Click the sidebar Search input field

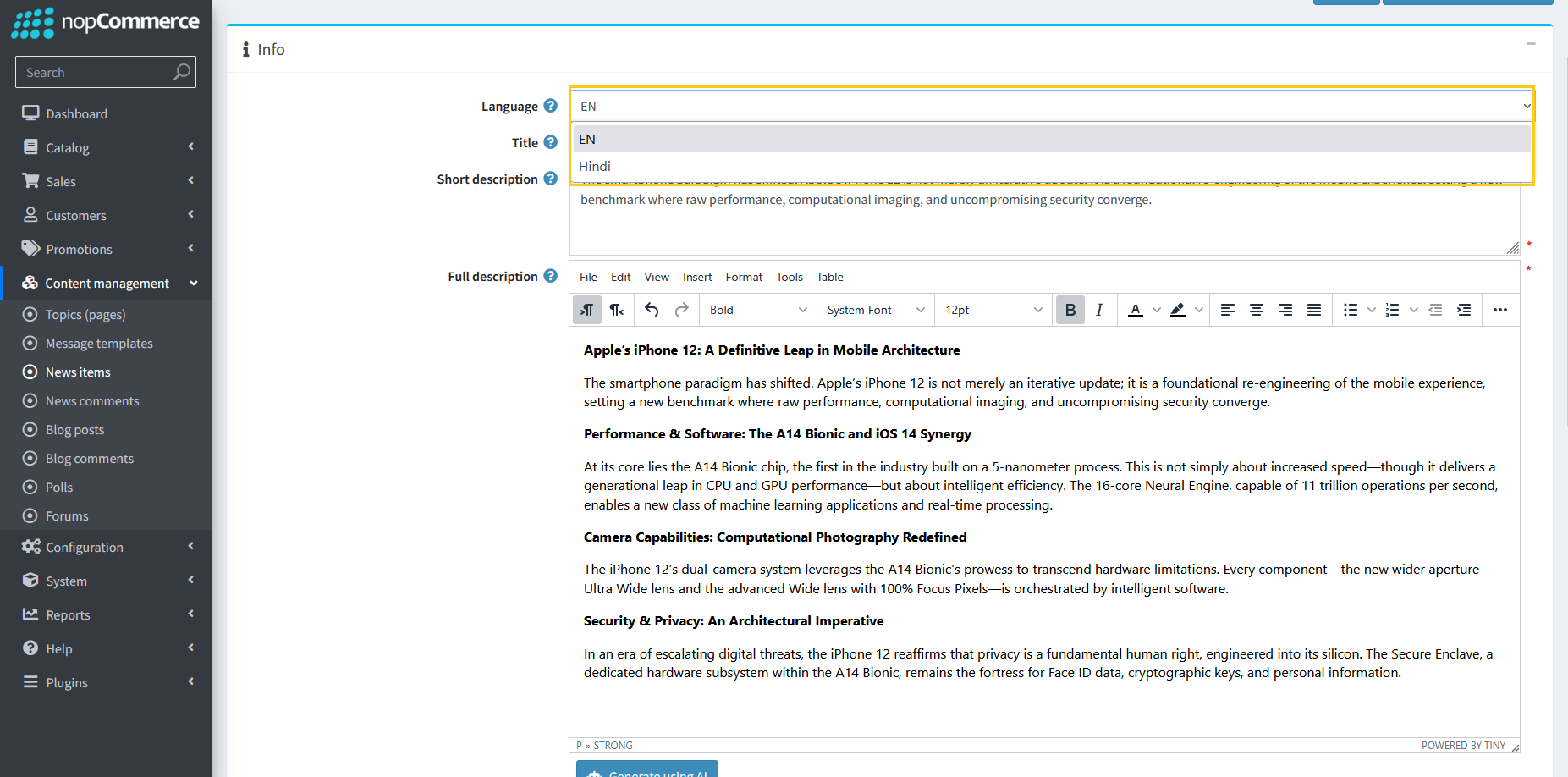pyautogui.click(x=93, y=72)
